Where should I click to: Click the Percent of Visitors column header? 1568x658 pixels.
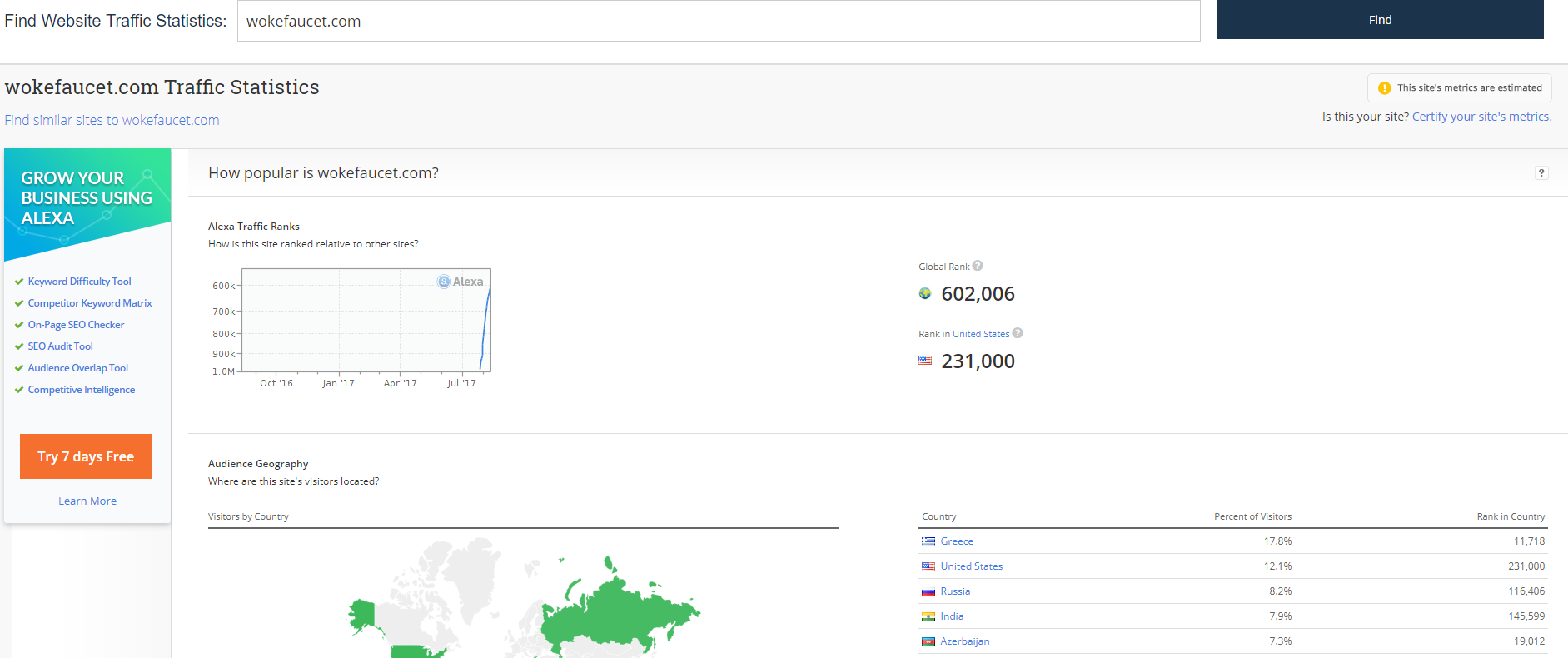1252,516
